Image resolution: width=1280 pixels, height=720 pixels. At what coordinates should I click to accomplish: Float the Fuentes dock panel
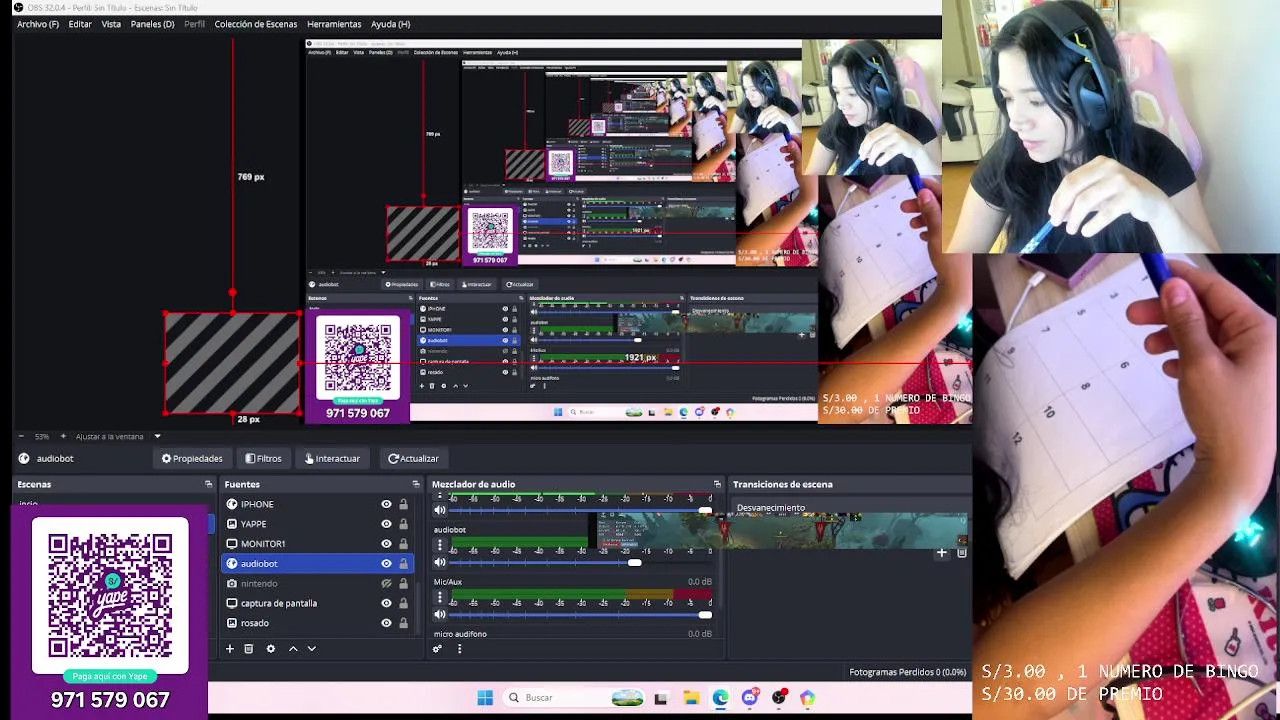pyautogui.click(x=415, y=484)
